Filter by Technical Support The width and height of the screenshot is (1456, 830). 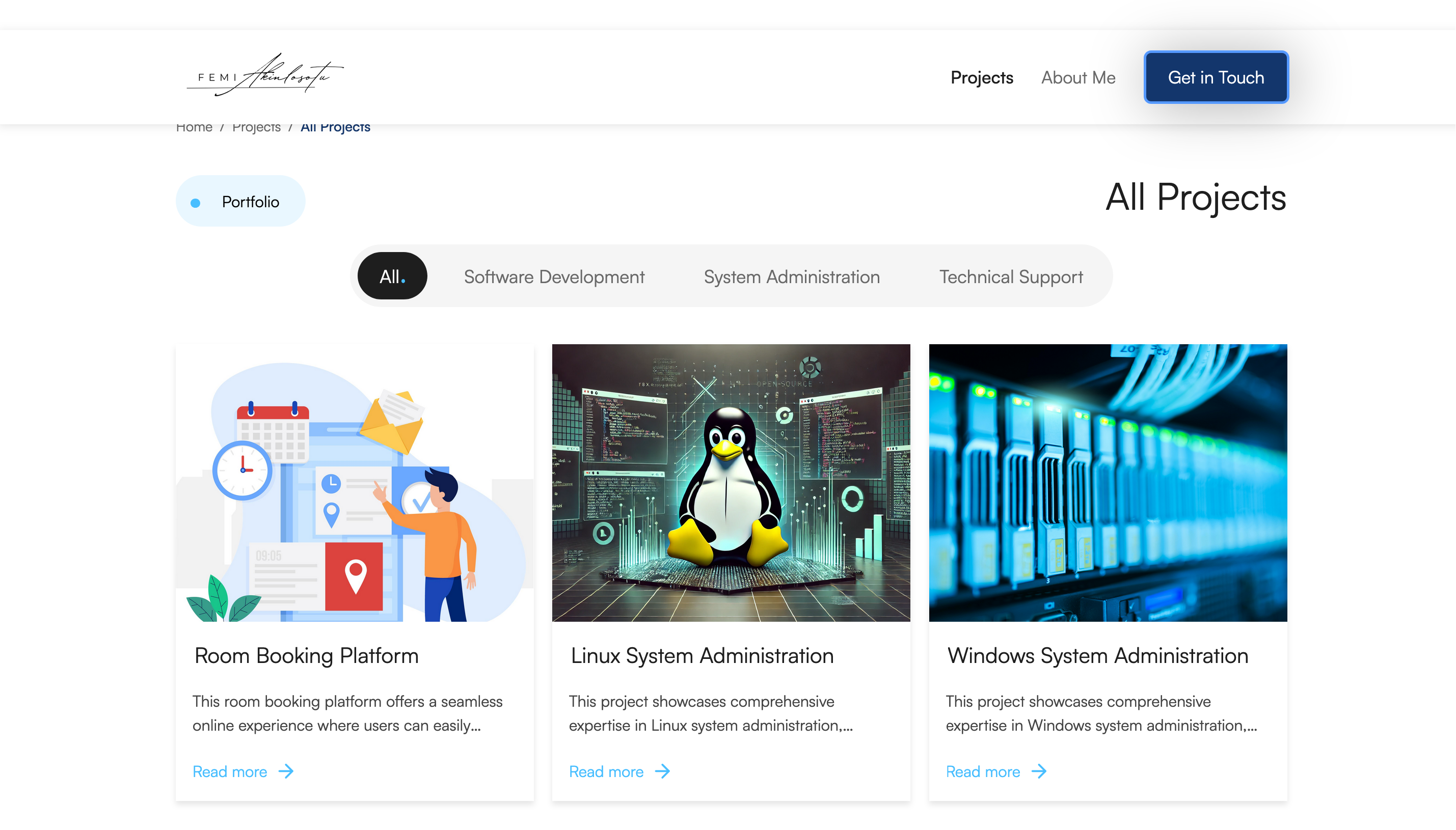coord(1011,277)
